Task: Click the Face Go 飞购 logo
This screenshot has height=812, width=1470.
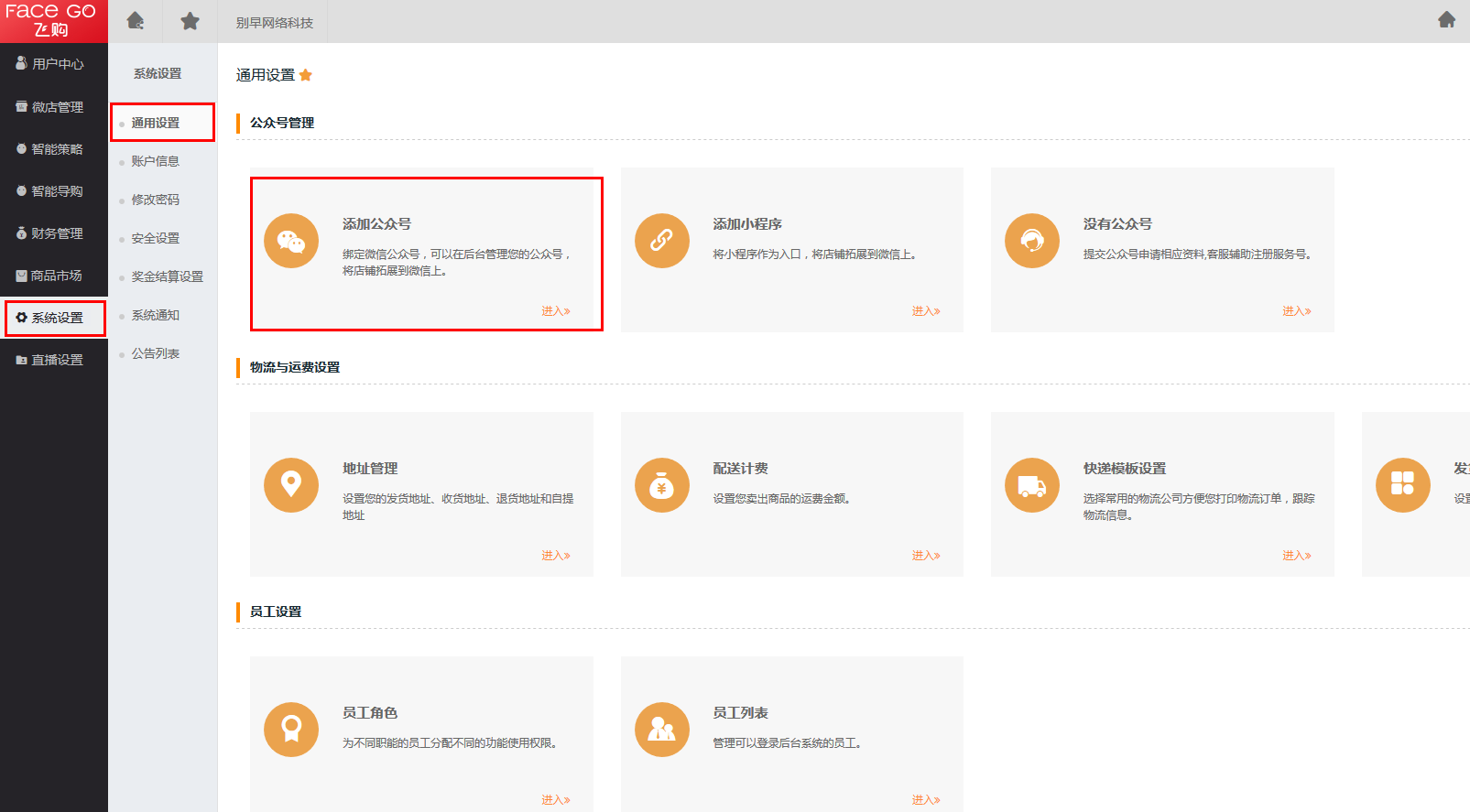Action: pyautogui.click(x=51, y=20)
